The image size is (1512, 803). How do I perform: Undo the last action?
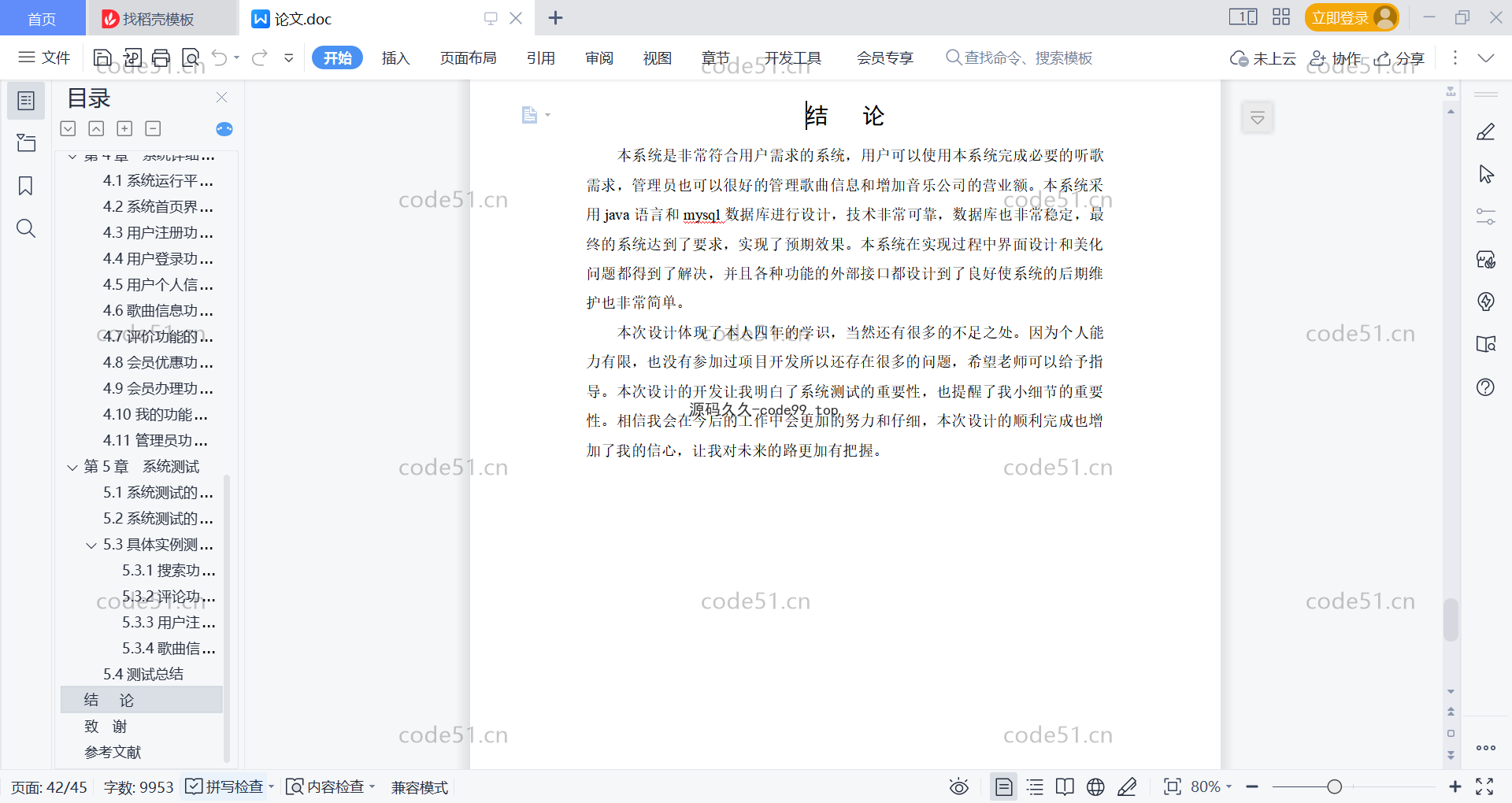pos(220,57)
